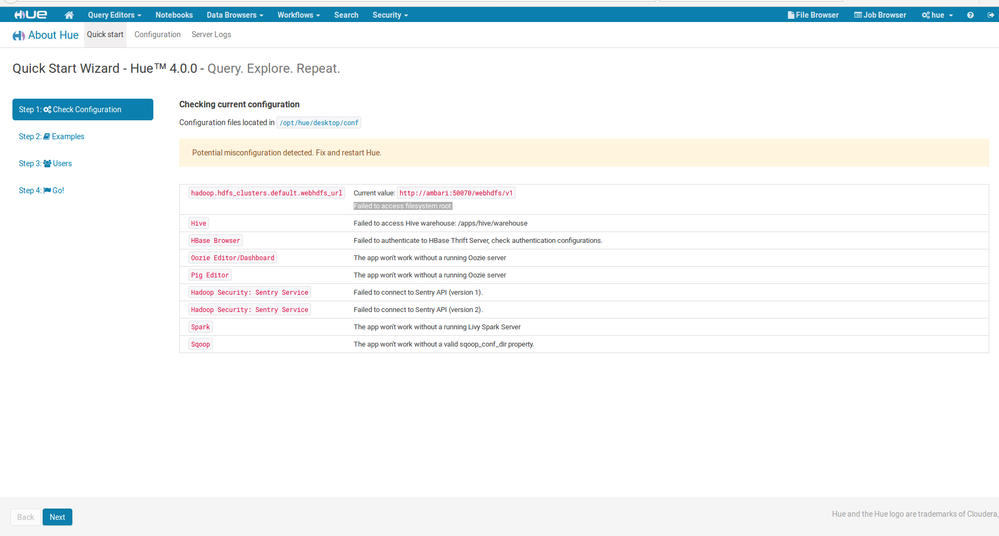Screen dimensions: 999x536
Task: Click the sqoop_conf_dir property message
Action: 444,344
